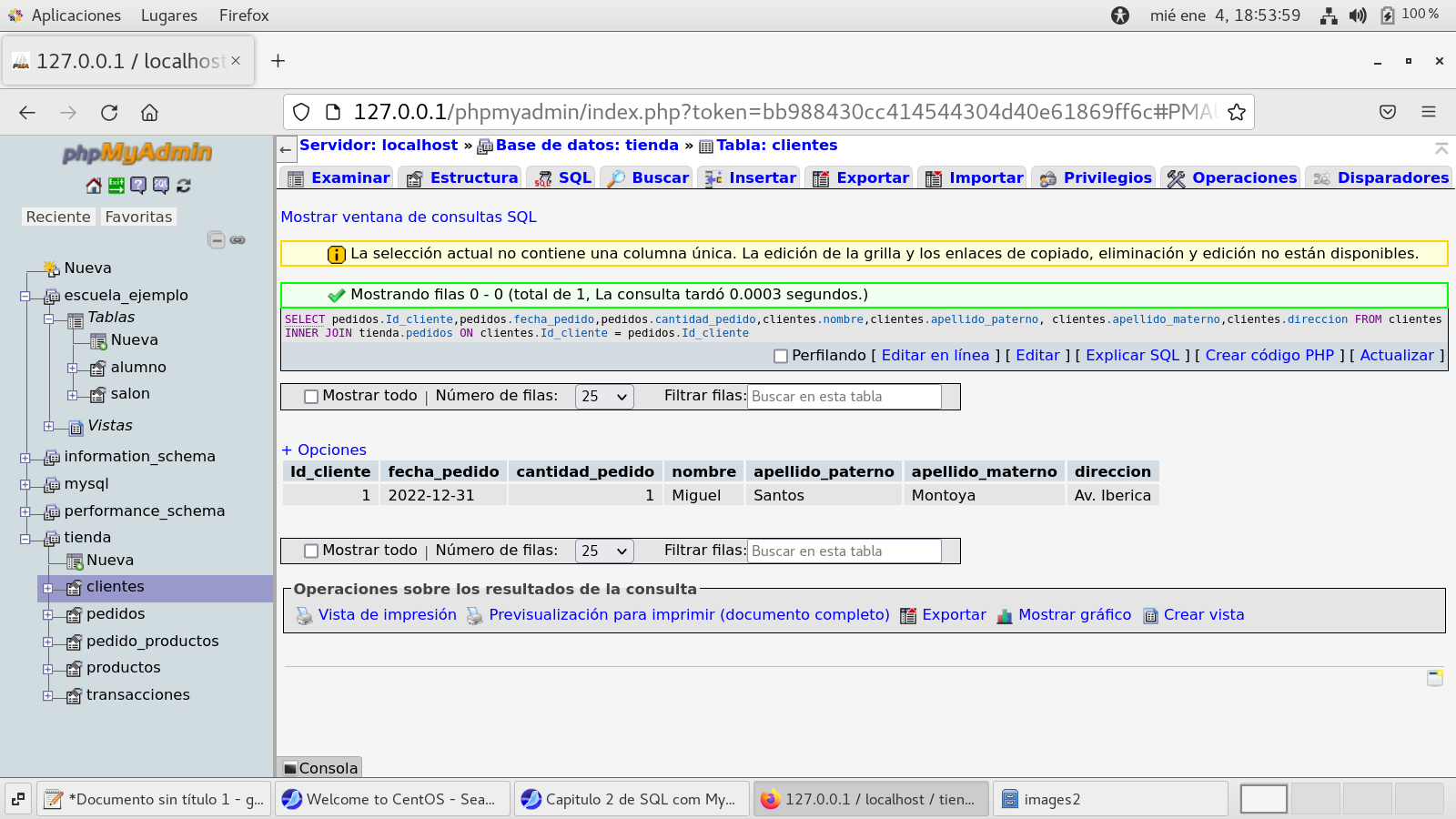Bookmark this page with the star icon

pyautogui.click(x=1236, y=113)
